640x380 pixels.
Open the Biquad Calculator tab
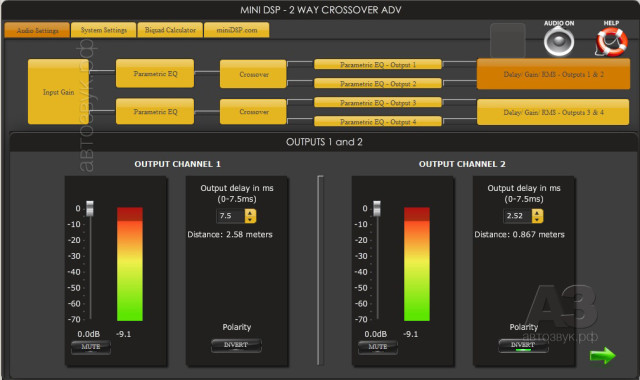tap(170, 30)
